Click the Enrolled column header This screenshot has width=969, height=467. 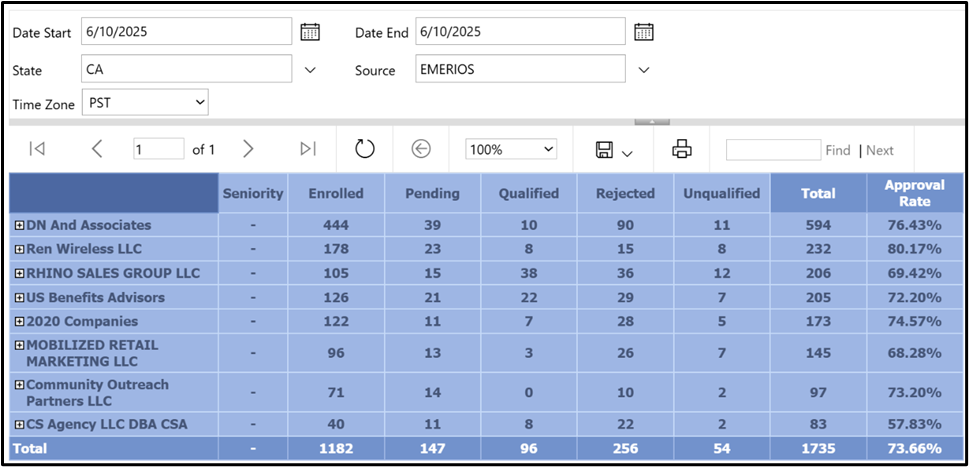click(x=336, y=193)
